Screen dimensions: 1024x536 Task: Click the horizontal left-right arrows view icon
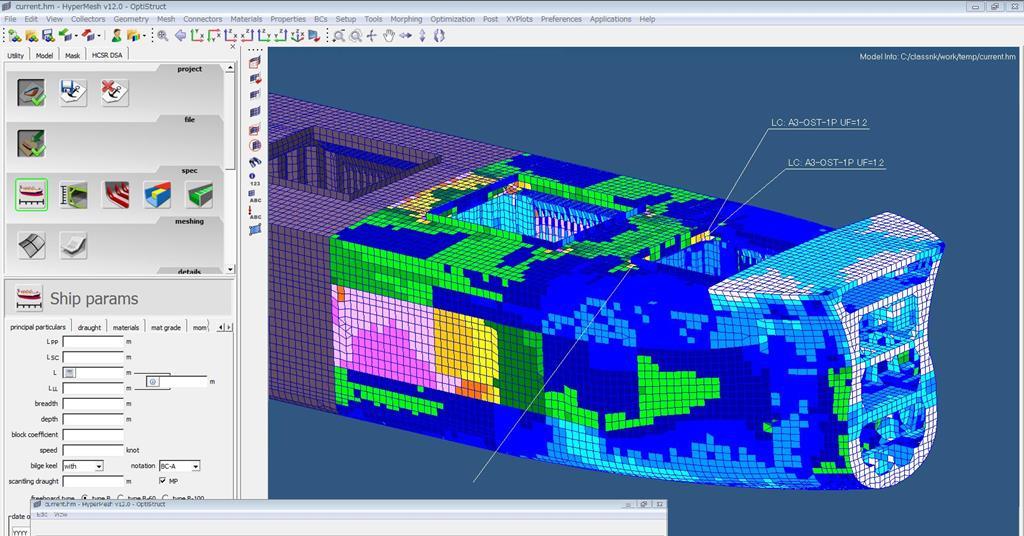click(406, 36)
